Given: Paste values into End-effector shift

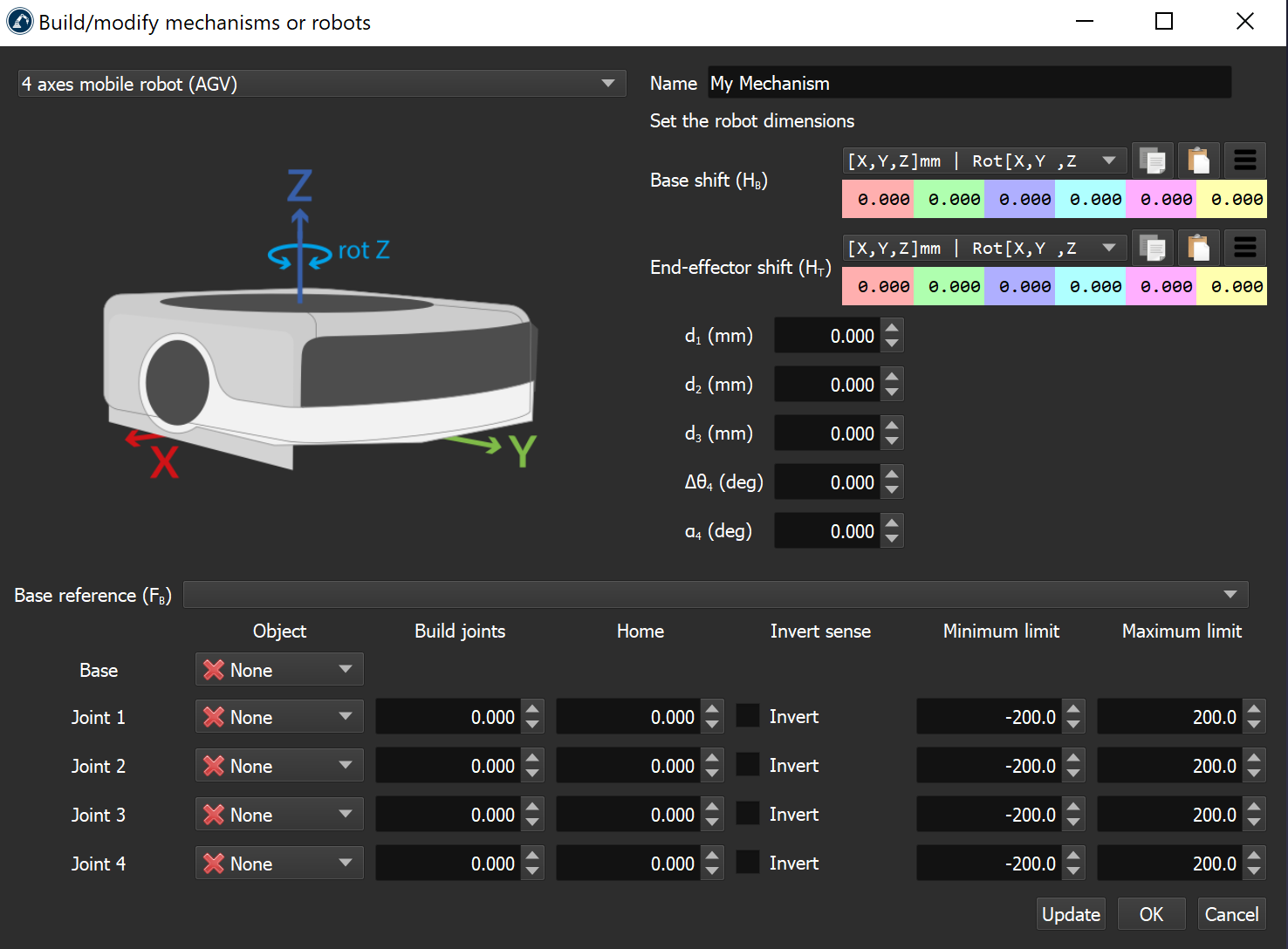Looking at the screenshot, I should click(x=1198, y=248).
